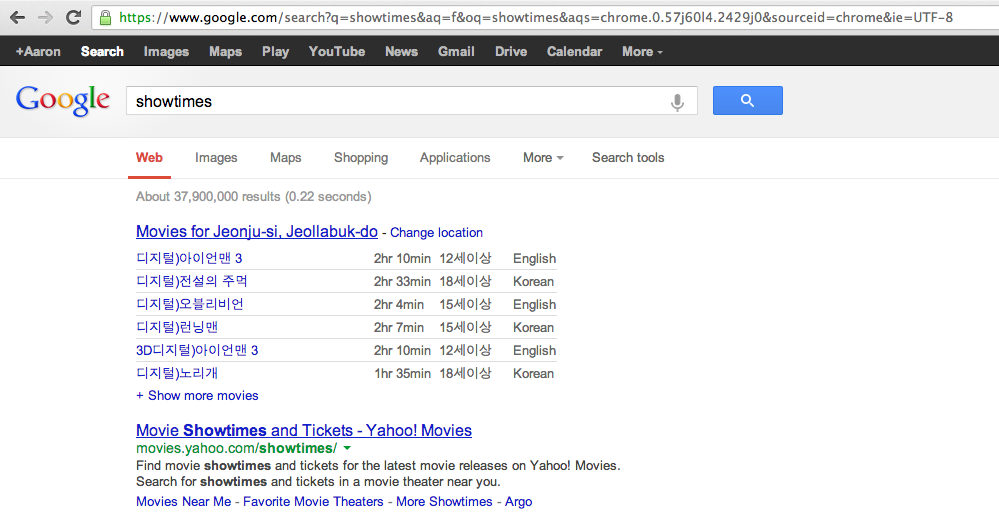Image resolution: width=999 pixels, height=527 pixels.
Task: Switch to the Images results tab
Action: pos(216,157)
